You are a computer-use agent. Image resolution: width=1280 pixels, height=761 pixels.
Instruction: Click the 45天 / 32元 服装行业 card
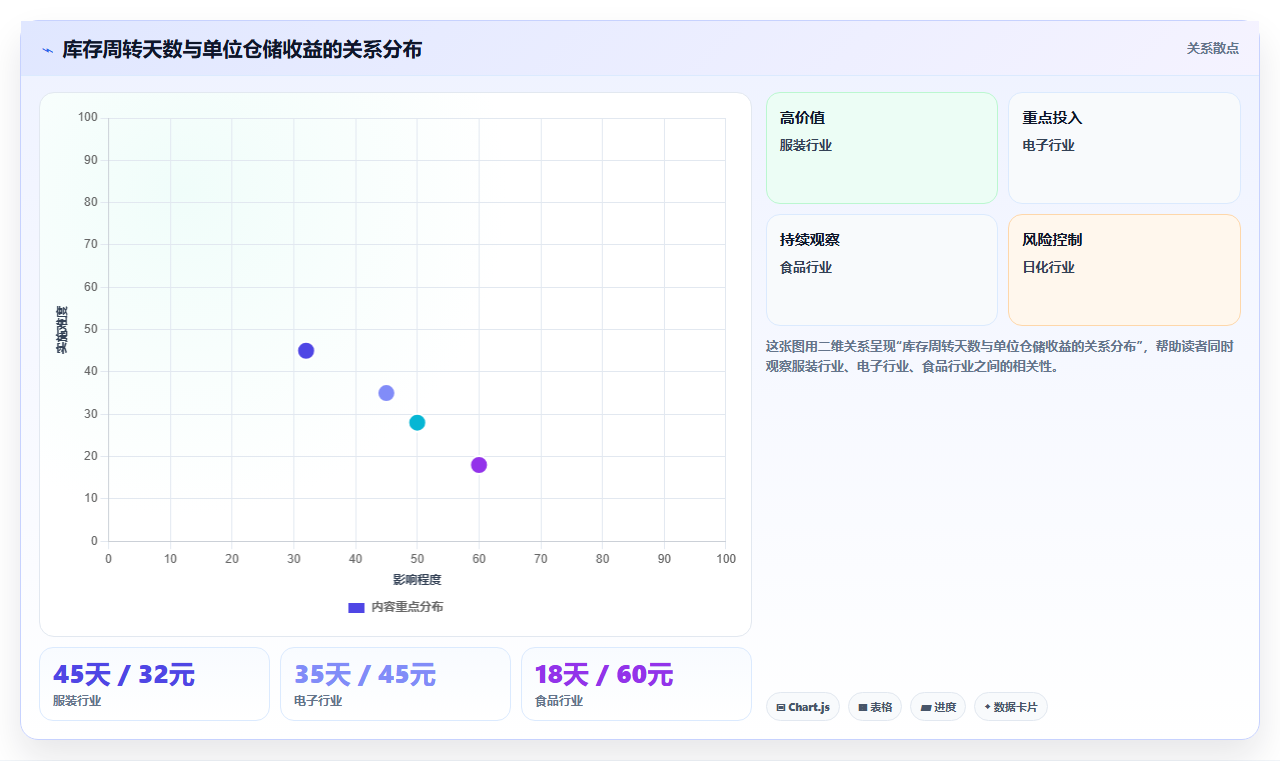(x=154, y=684)
